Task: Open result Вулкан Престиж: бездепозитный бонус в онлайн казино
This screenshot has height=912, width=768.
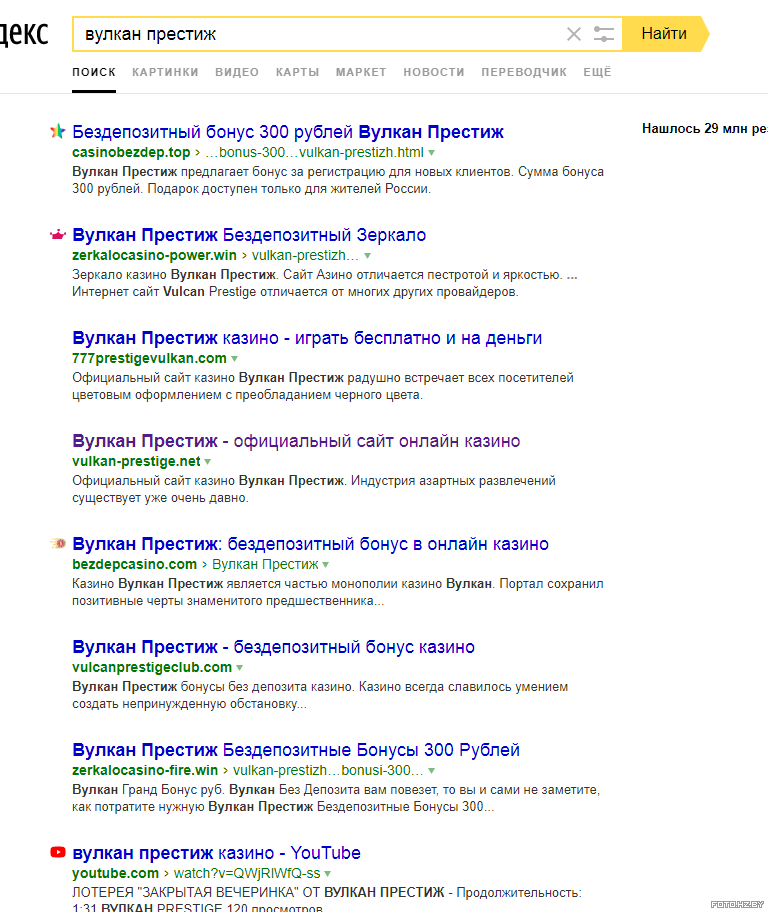Action: (x=310, y=544)
